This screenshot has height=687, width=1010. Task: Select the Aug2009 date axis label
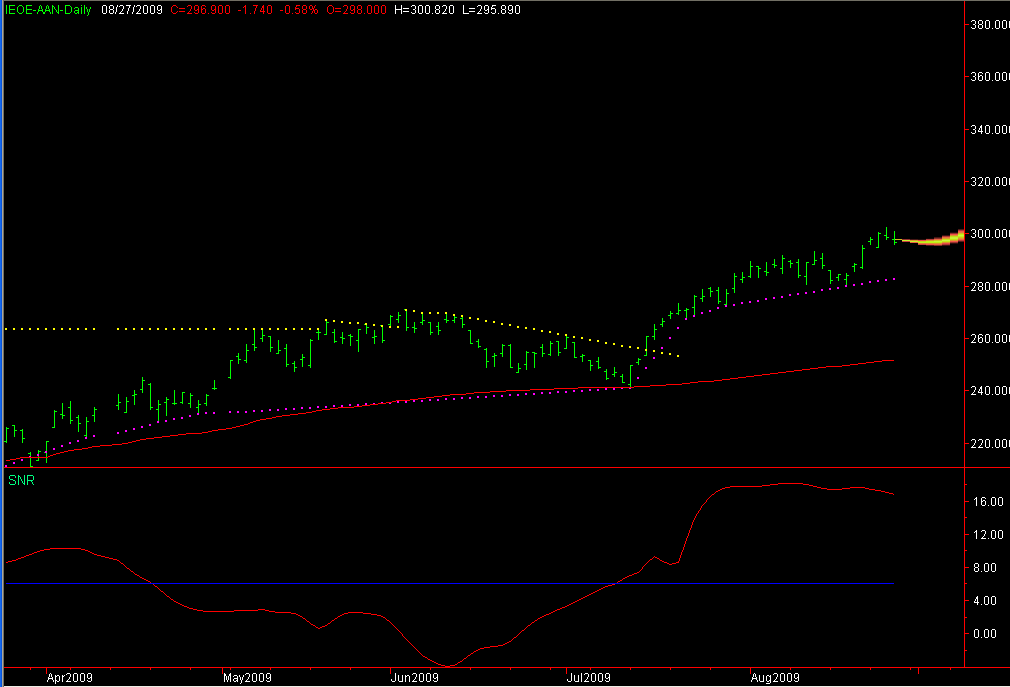(x=775, y=677)
